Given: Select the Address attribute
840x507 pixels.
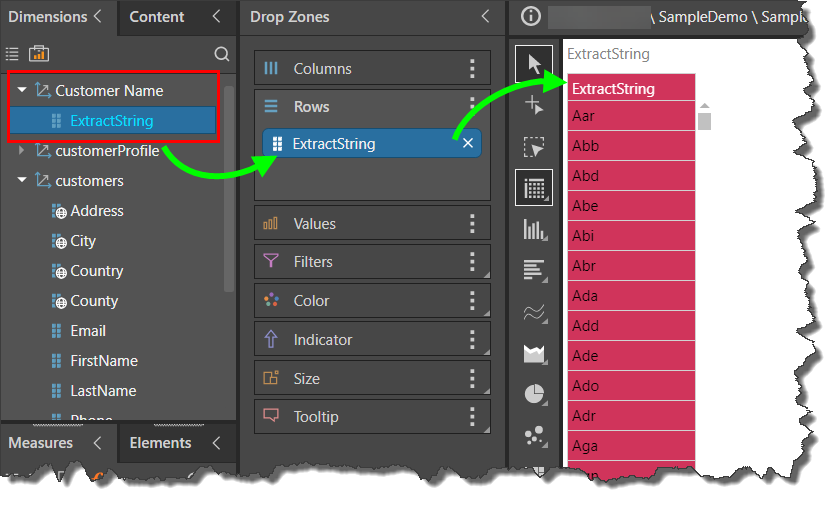Looking at the screenshot, I should click(97, 211).
